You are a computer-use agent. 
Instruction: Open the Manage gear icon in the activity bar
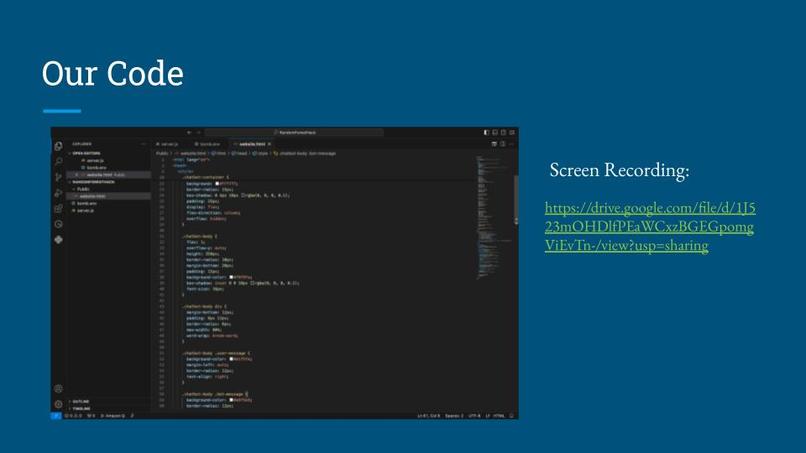point(59,404)
